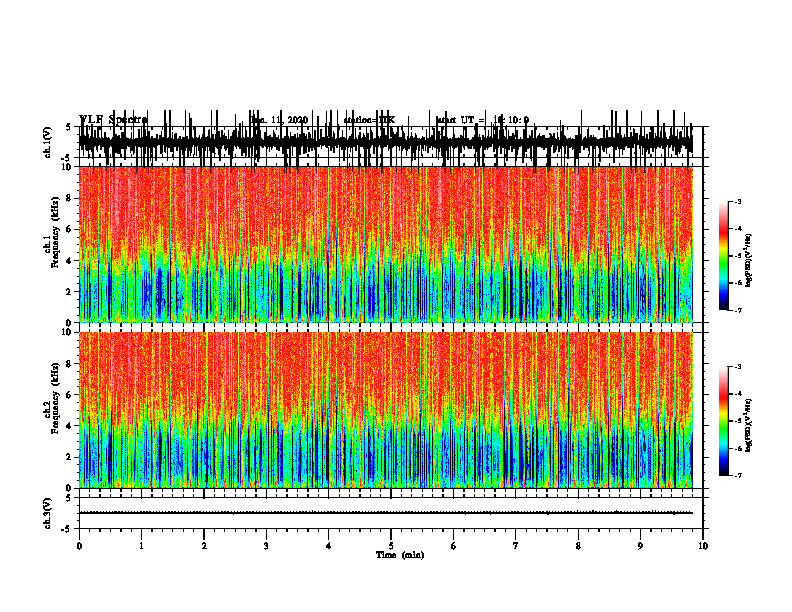
Task: Click the ch.1 spectrogram plot area
Action: 386,244
